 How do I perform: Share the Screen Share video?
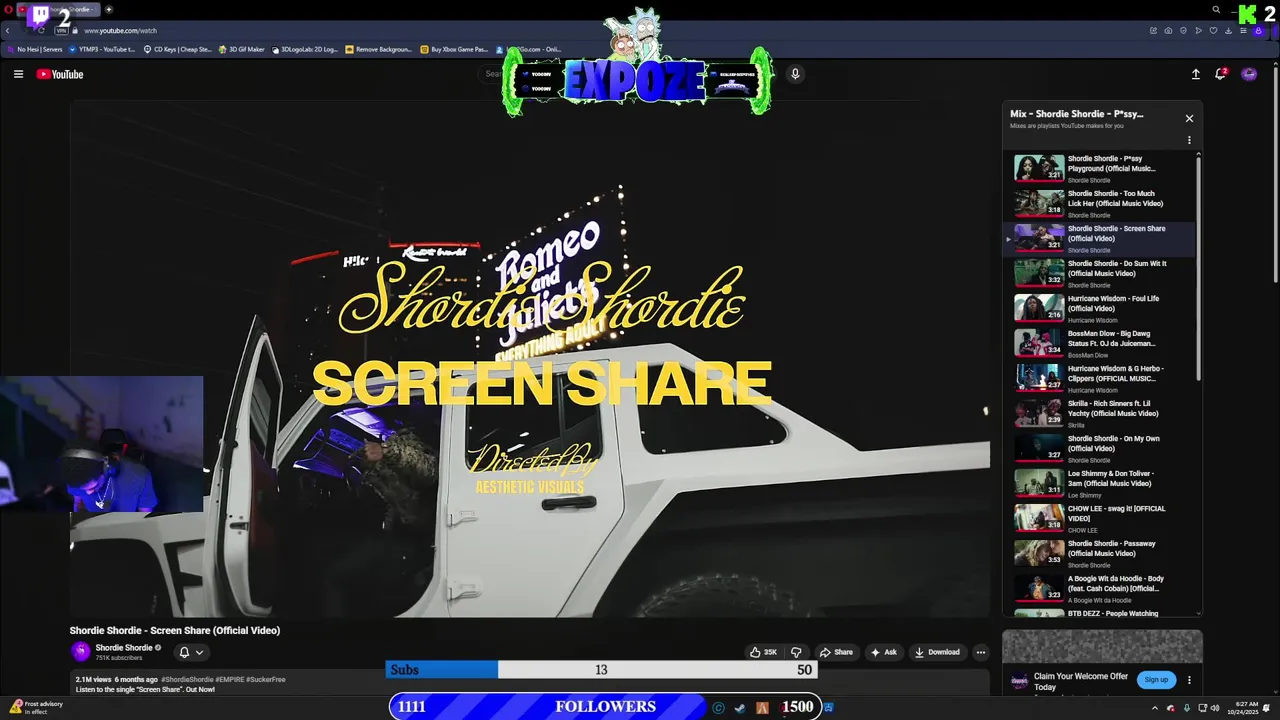coord(836,652)
